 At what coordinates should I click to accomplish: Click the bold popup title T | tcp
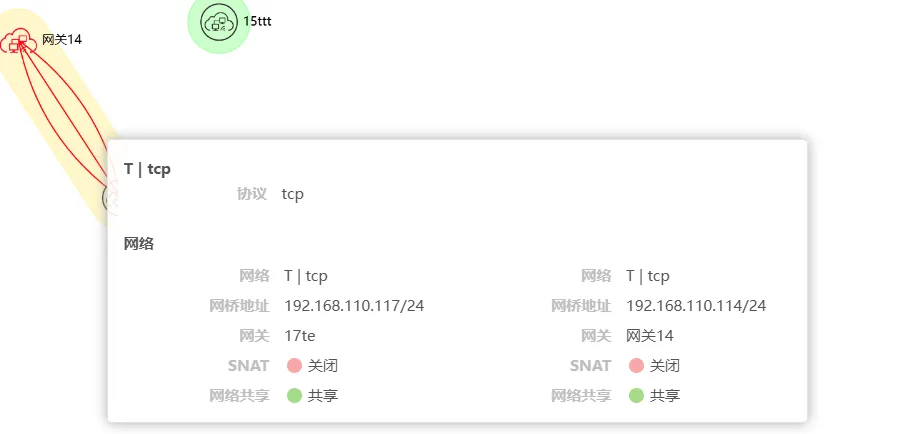tap(147, 169)
